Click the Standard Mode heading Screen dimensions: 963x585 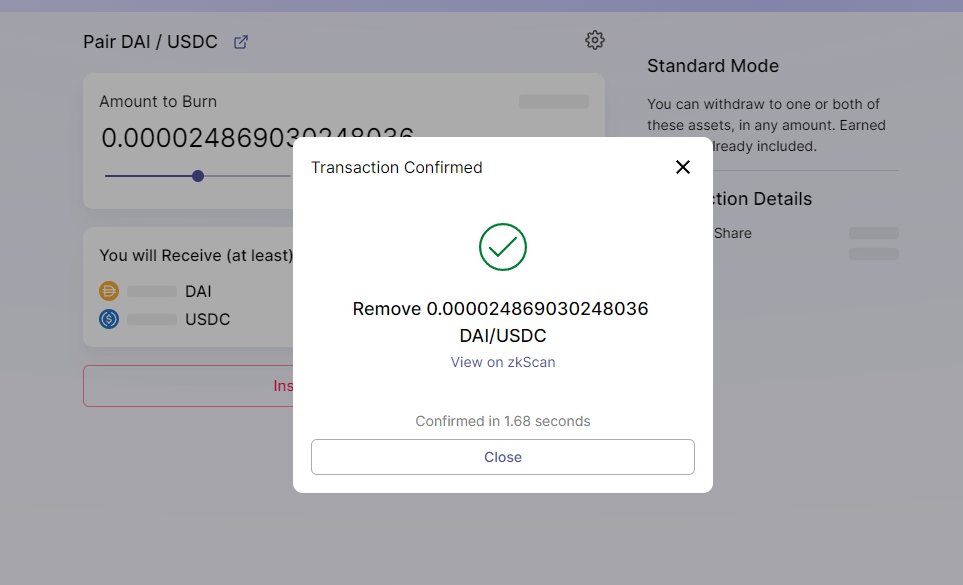pyautogui.click(x=712, y=66)
